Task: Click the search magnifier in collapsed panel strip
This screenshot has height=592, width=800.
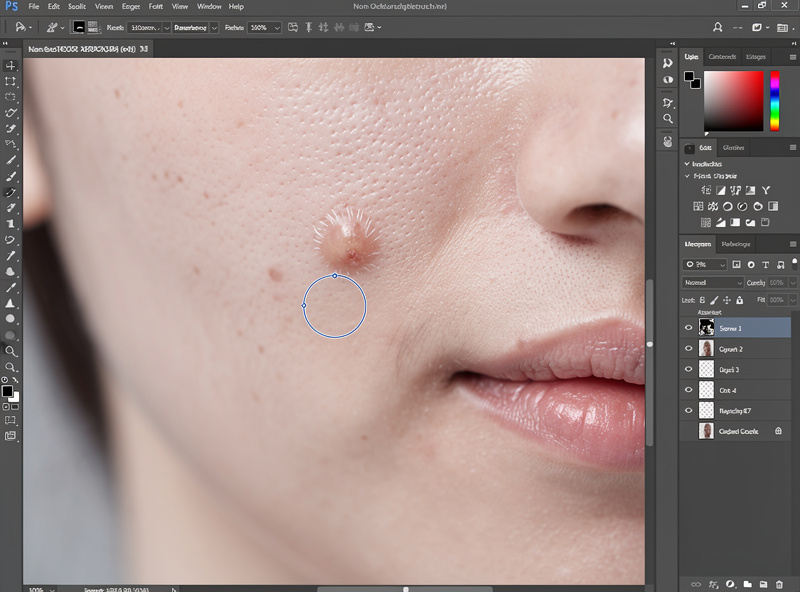Action: coord(667,119)
